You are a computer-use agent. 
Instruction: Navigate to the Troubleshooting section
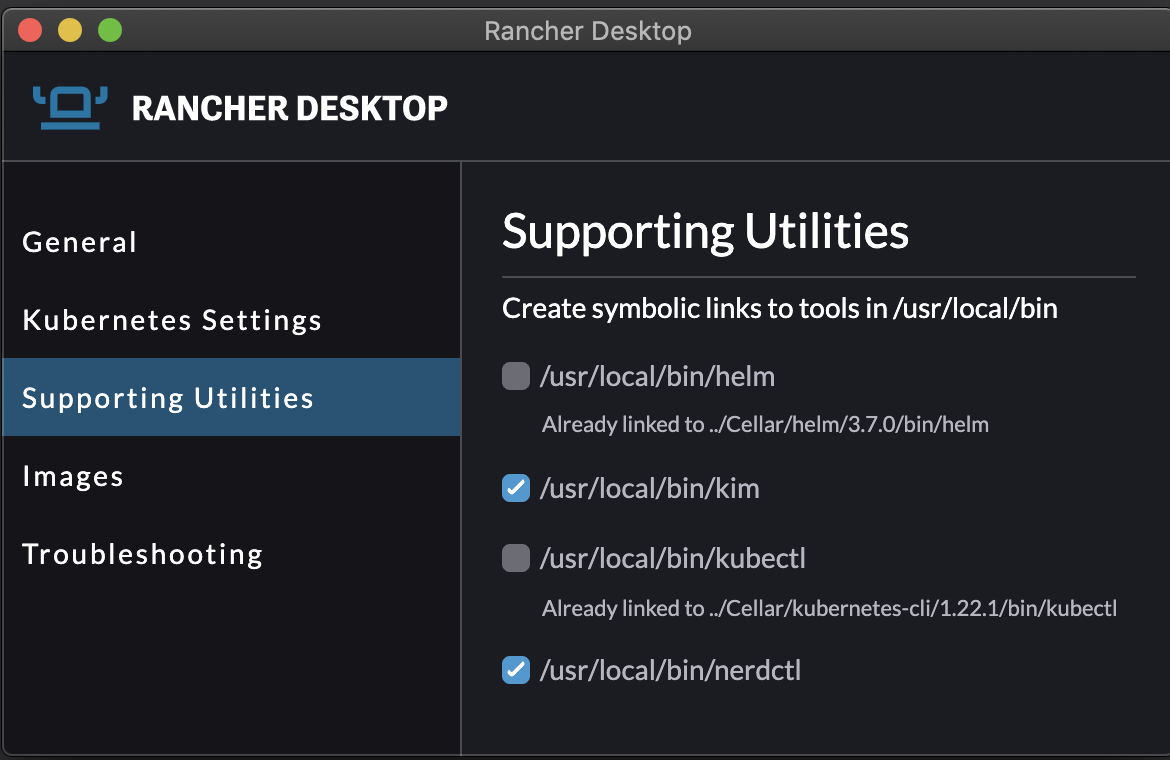pos(142,554)
